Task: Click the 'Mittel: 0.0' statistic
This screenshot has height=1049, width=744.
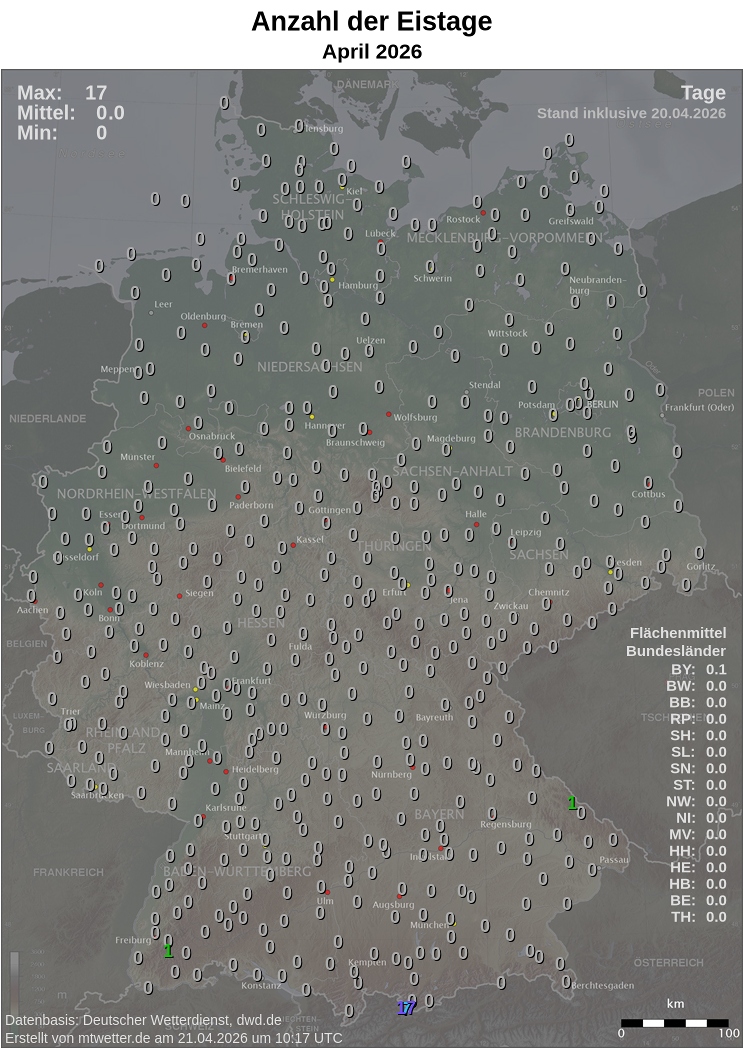Action: [70, 113]
